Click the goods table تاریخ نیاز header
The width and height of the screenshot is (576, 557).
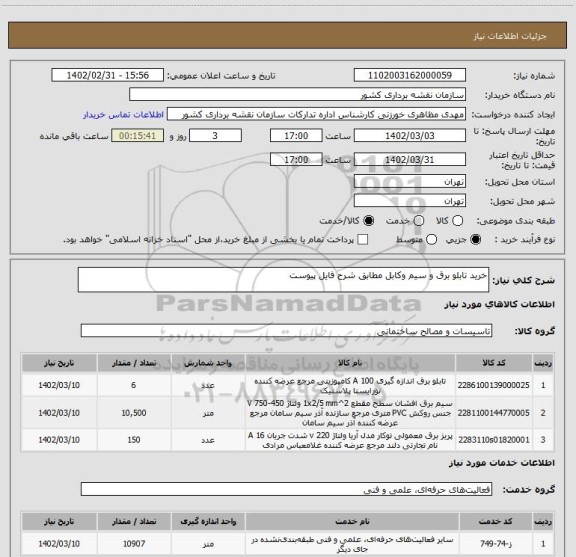pyautogui.click(x=59, y=363)
